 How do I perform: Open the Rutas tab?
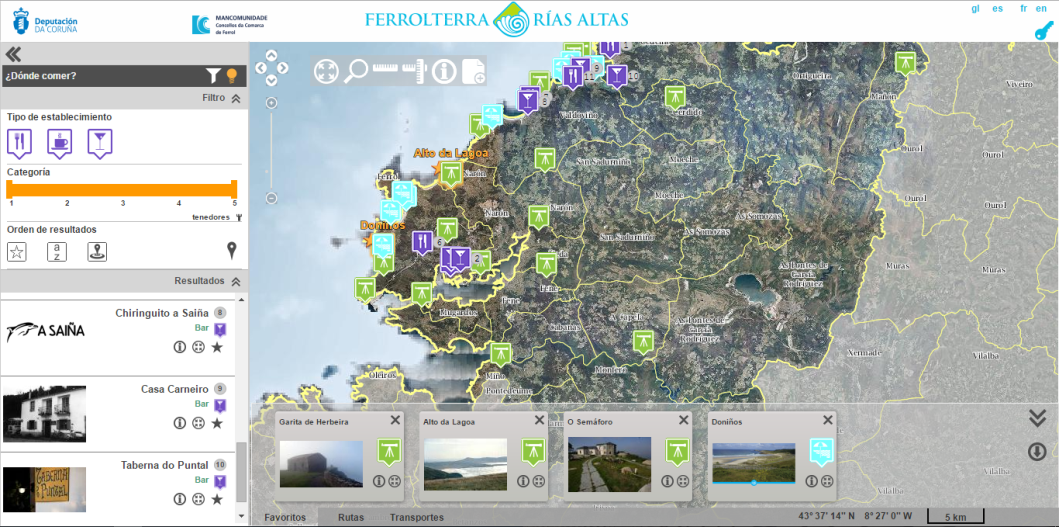pos(351,518)
